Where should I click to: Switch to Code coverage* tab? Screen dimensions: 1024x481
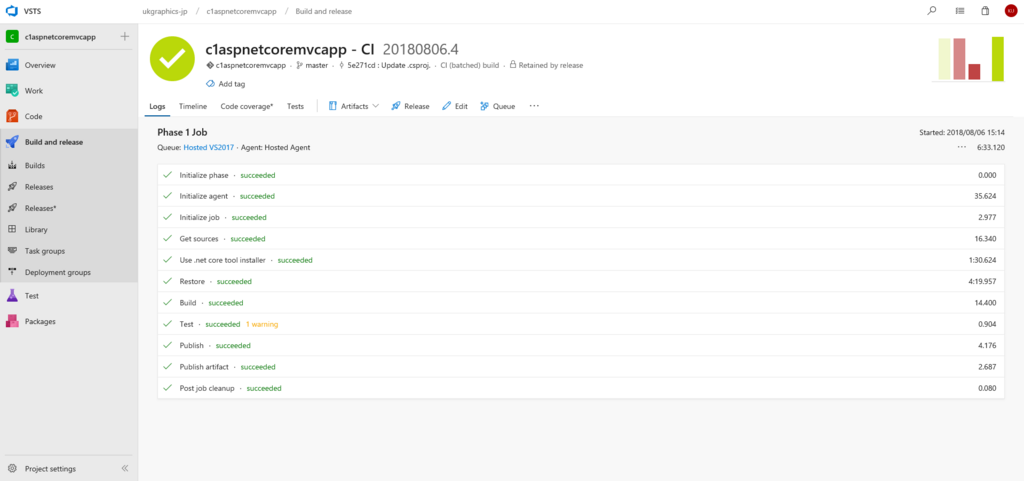click(247, 106)
